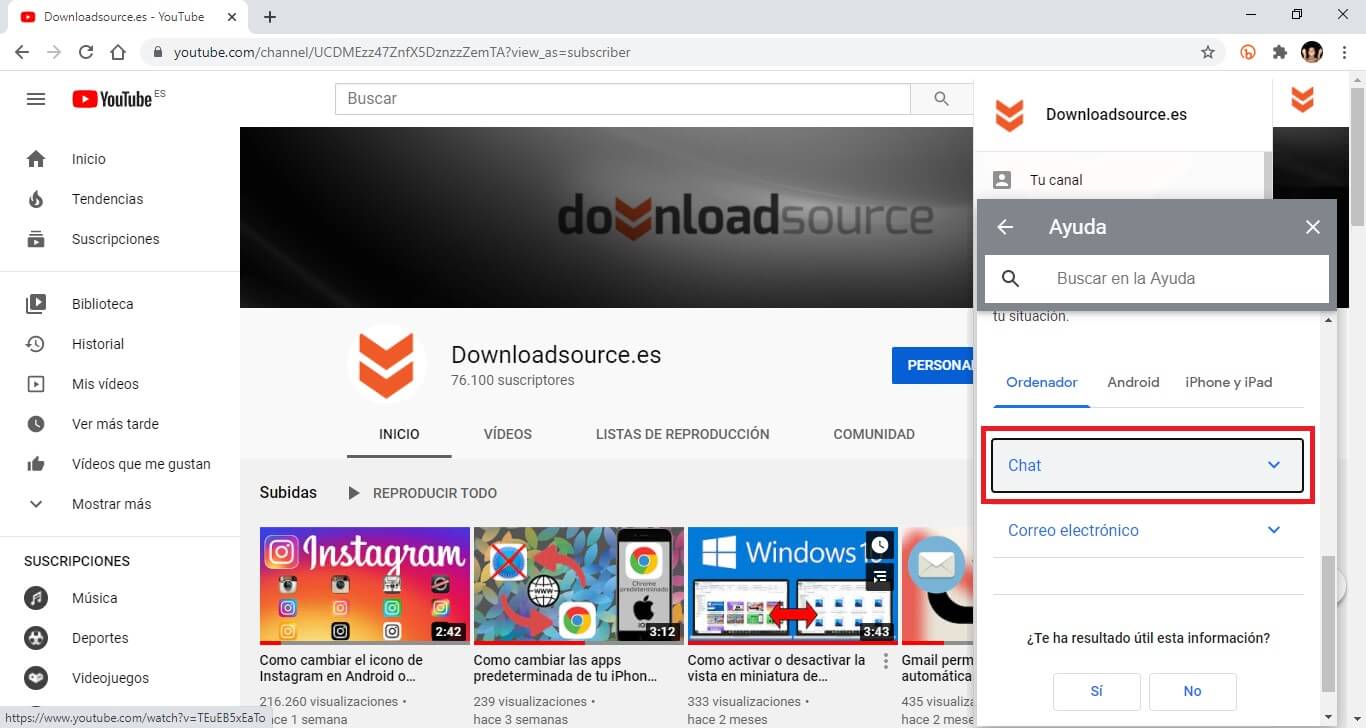Open a new browser tab

[x=270, y=17]
